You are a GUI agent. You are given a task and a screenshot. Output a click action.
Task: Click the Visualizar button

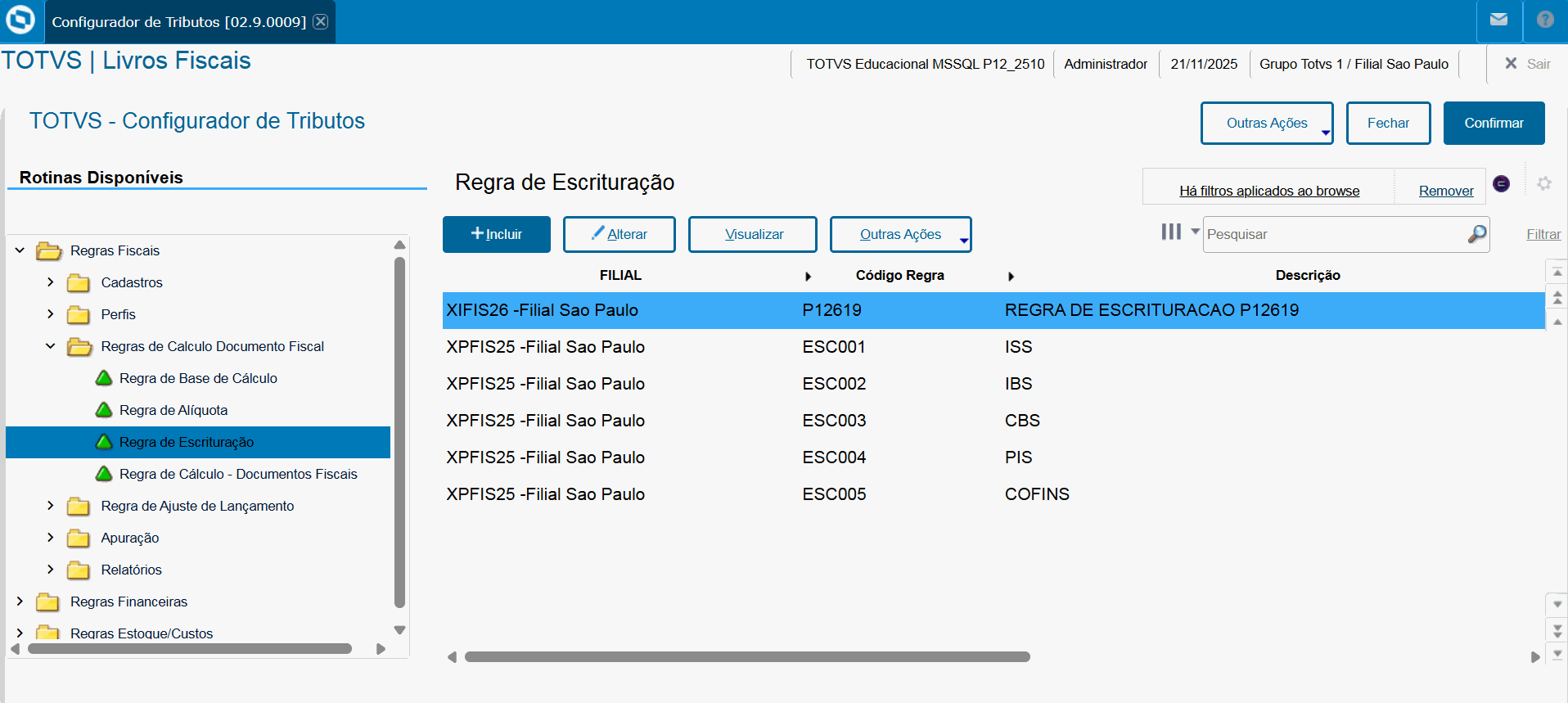click(753, 234)
